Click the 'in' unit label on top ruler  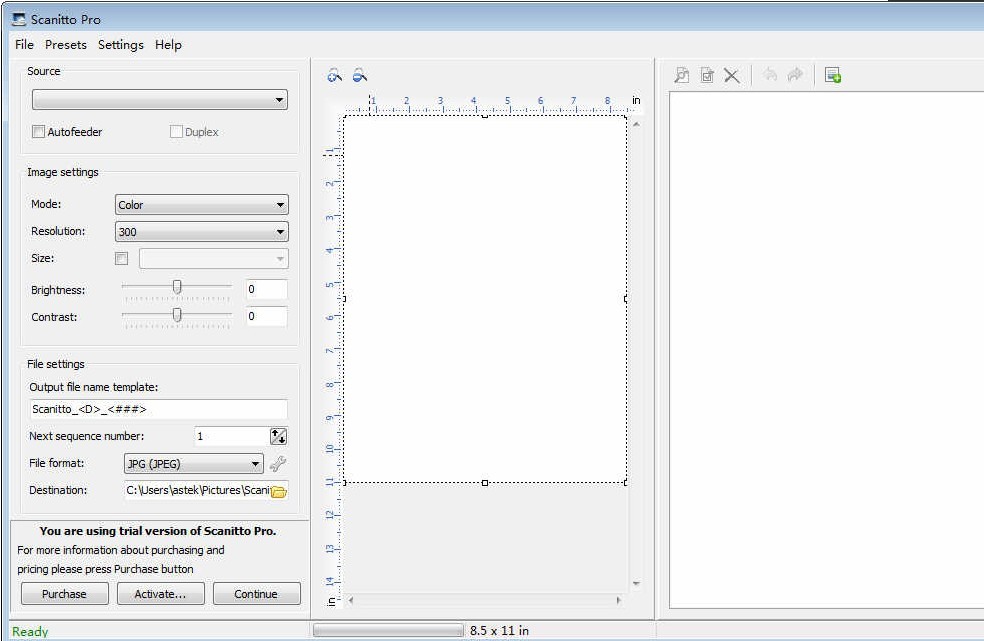click(x=636, y=100)
